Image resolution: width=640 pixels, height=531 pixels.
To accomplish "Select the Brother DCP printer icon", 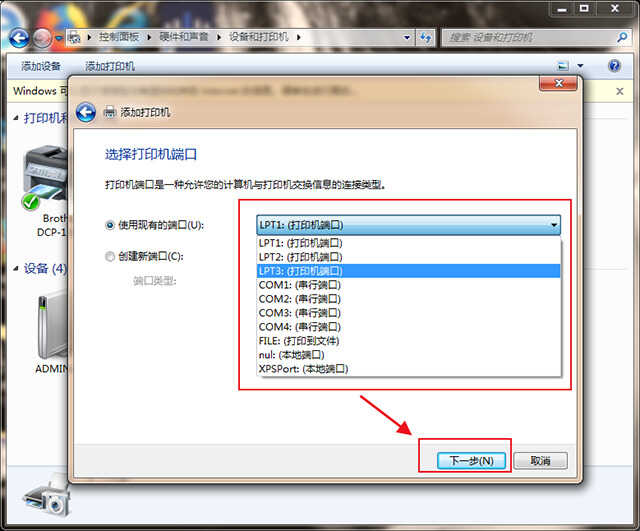I will tap(45, 175).
